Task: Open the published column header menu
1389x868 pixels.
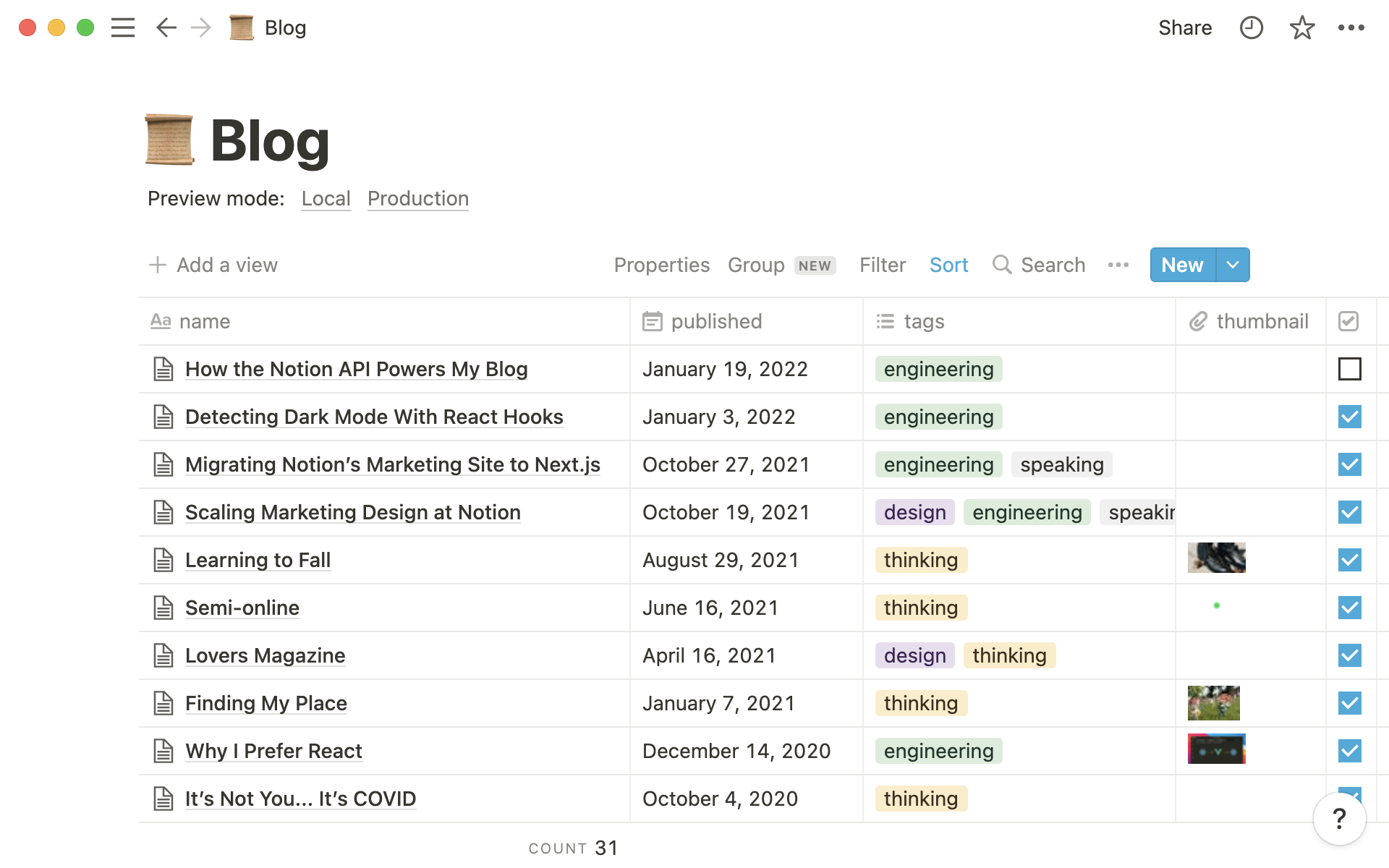Action: (x=747, y=321)
